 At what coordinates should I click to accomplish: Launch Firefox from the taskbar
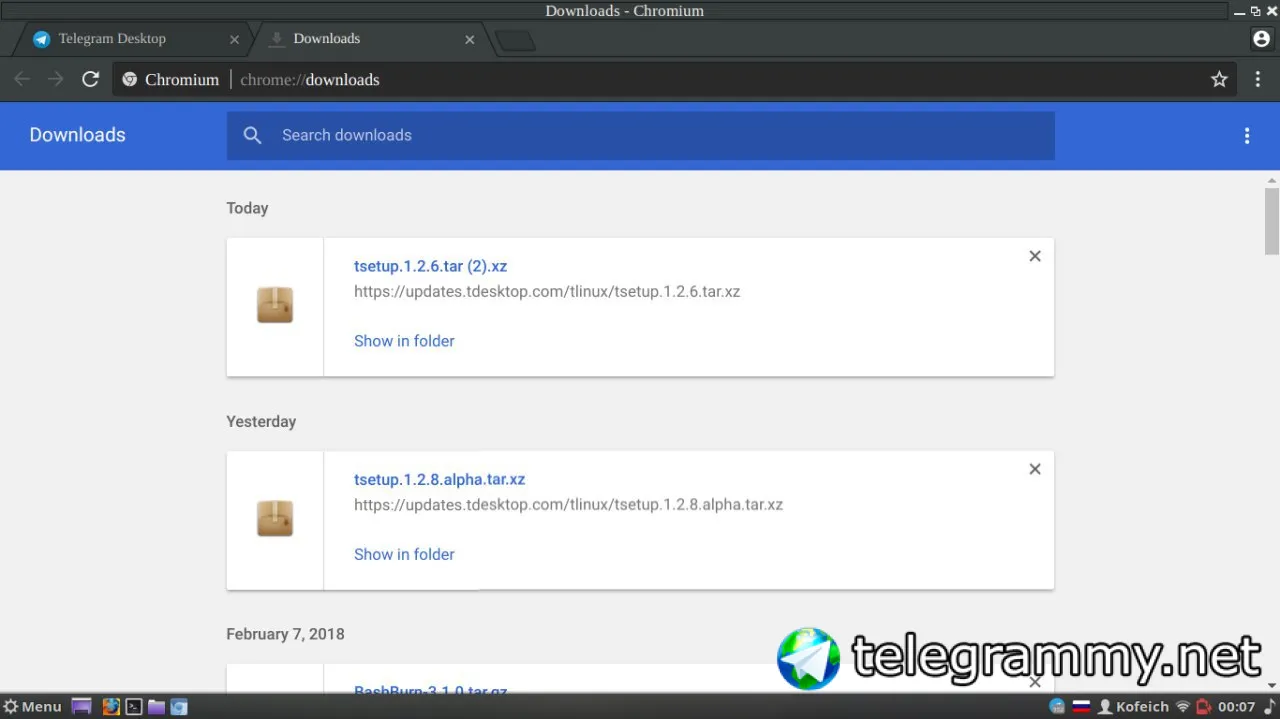pos(111,706)
